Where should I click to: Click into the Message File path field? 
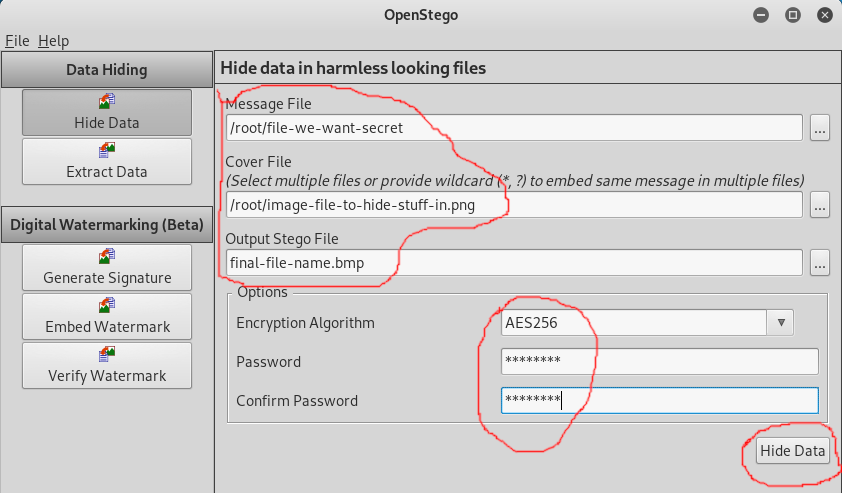514,128
